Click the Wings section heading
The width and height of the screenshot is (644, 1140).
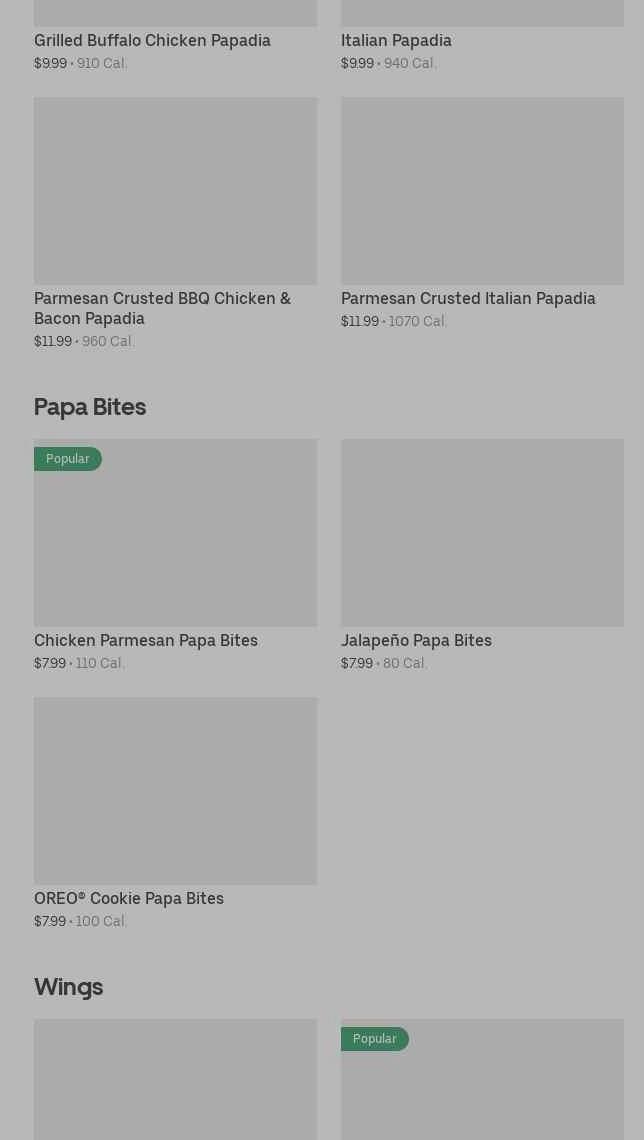point(68,987)
